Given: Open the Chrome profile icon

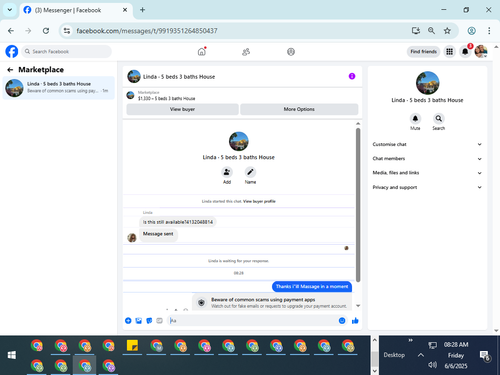Looking at the screenshot, I should (x=471, y=31).
